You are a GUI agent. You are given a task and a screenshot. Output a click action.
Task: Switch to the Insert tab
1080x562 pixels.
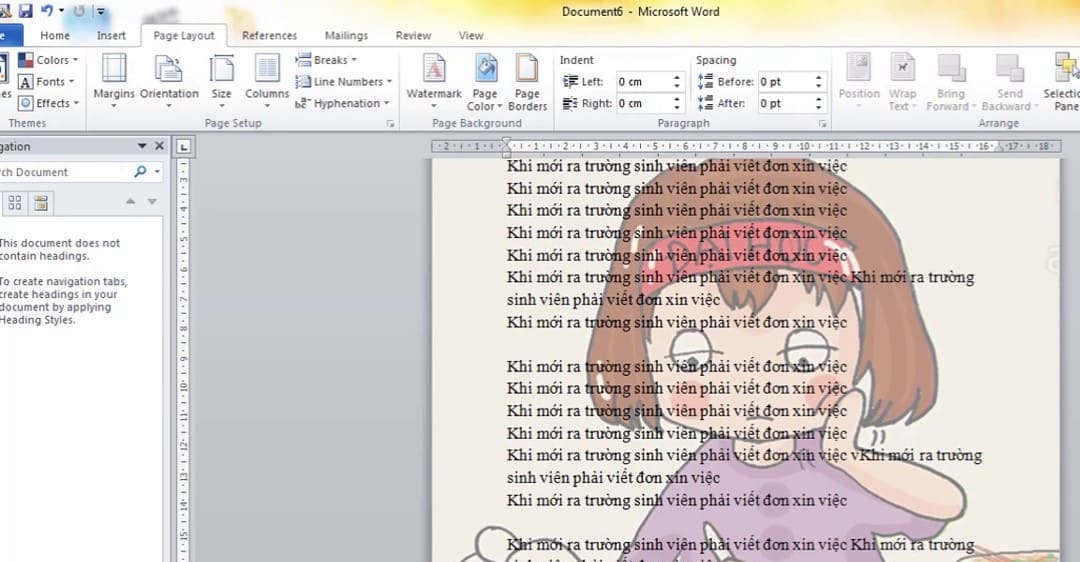(x=111, y=36)
